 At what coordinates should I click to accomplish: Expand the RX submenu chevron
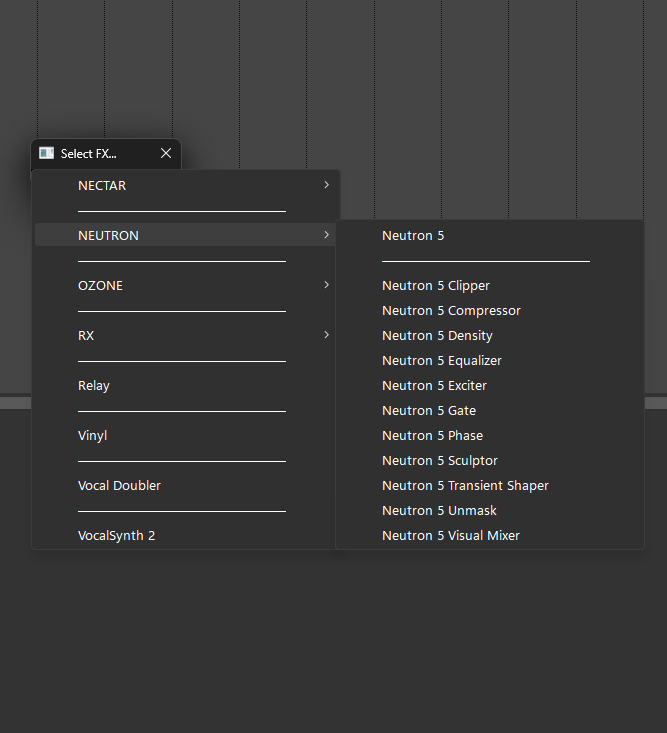[x=326, y=335]
